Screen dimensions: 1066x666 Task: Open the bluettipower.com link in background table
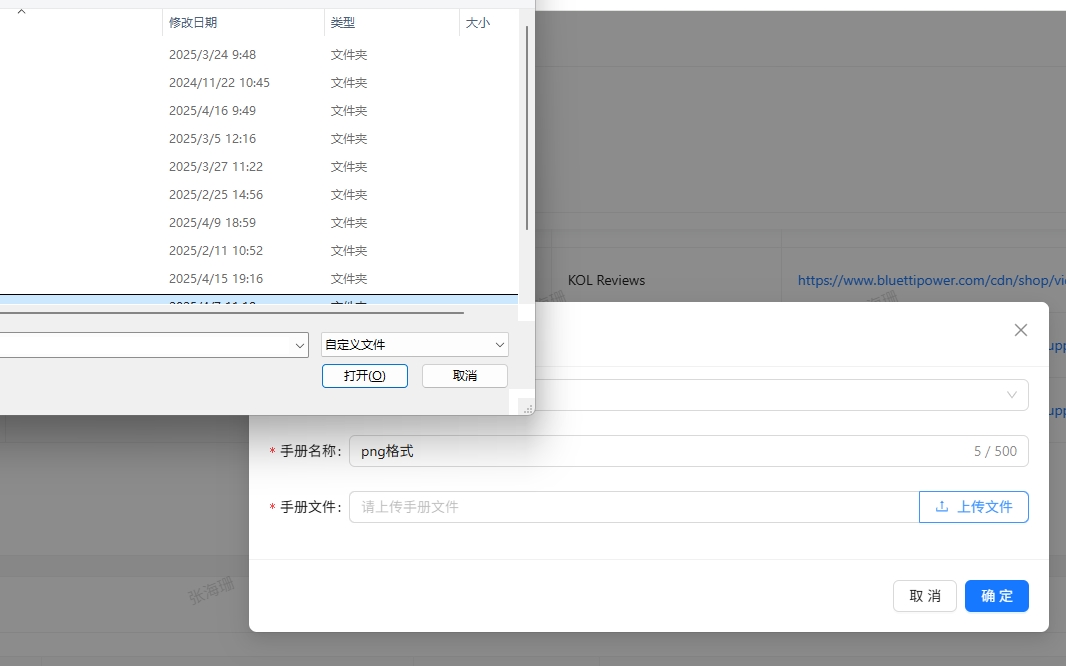[931, 280]
